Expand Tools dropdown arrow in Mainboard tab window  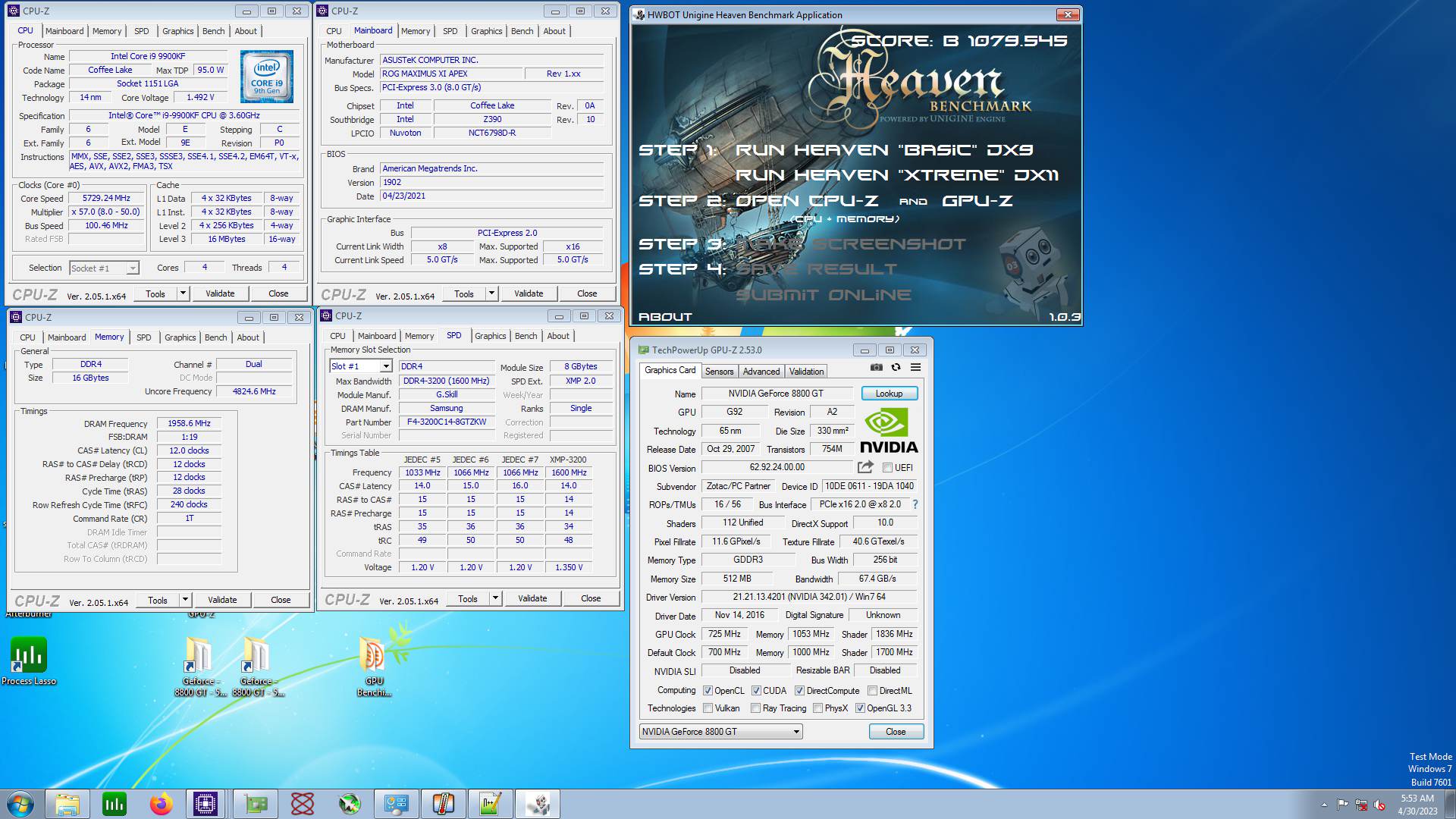(491, 293)
